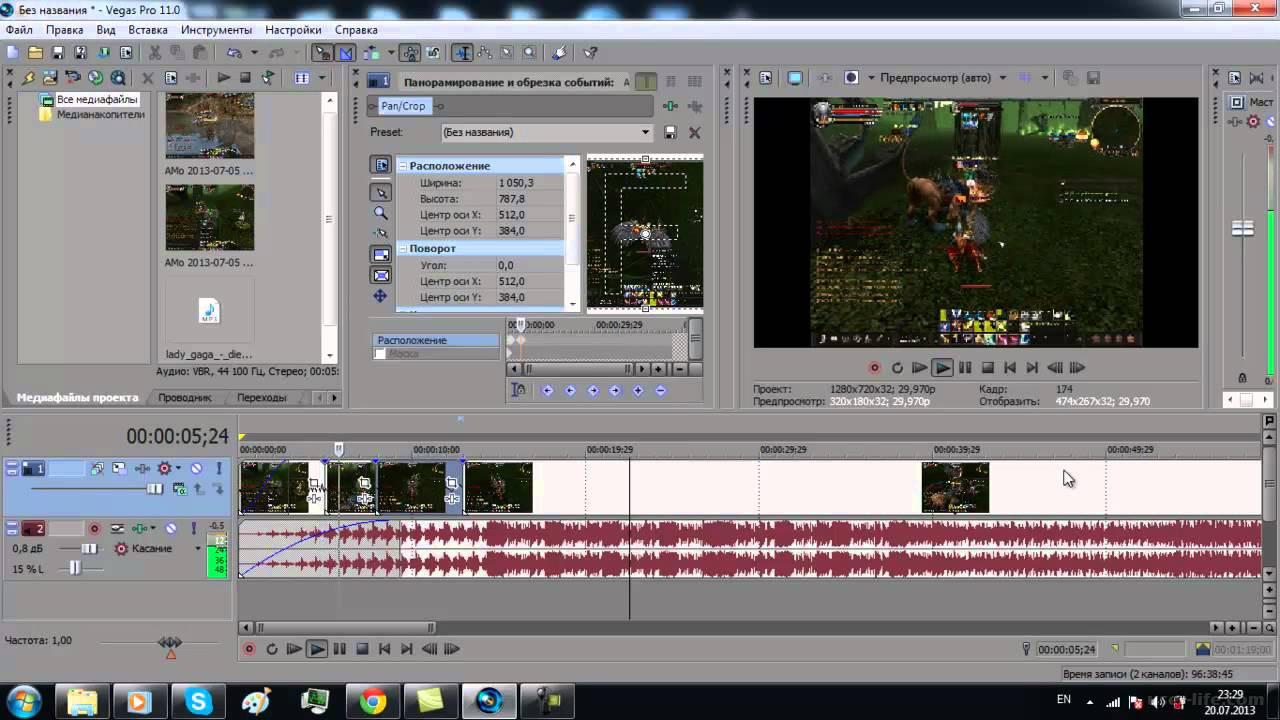This screenshot has height=720, width=1280.
Task: Open Google Chrome from the taskbar
Action: pos(373,701)
